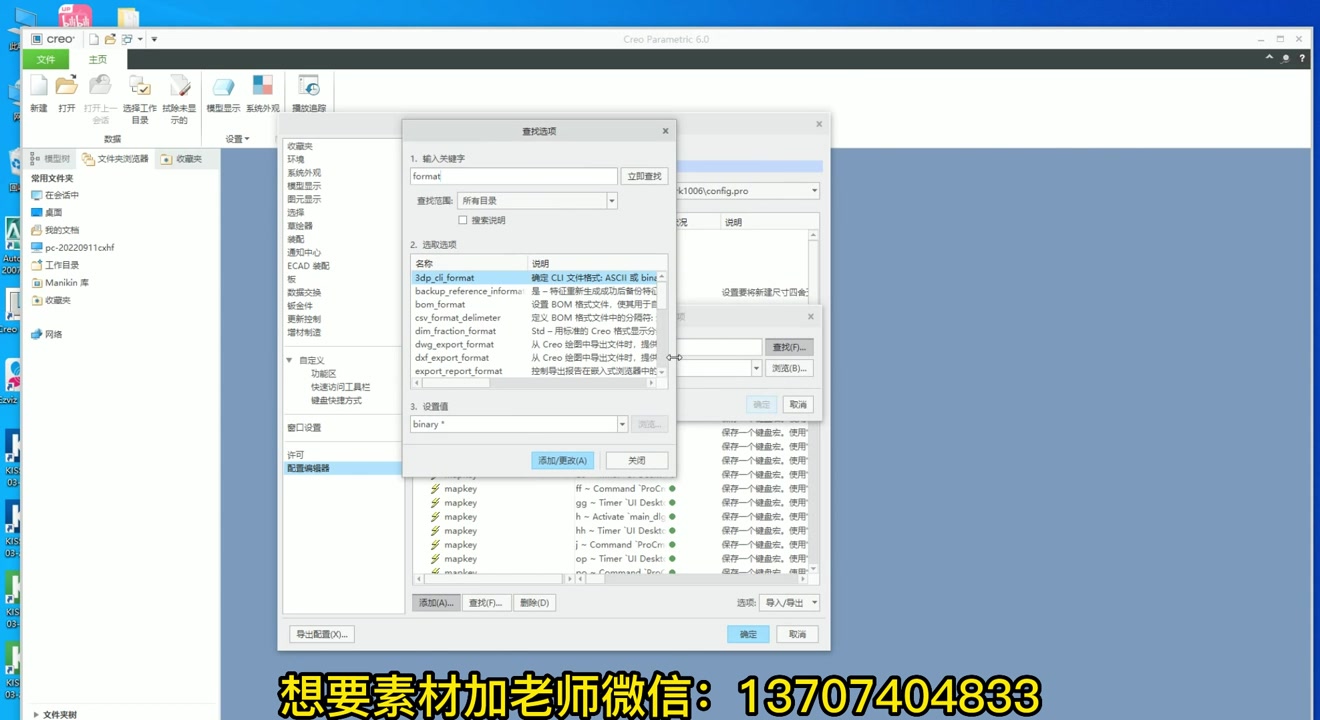
Task: Click 查找(F)... button below config list
Action: point(485,603)
